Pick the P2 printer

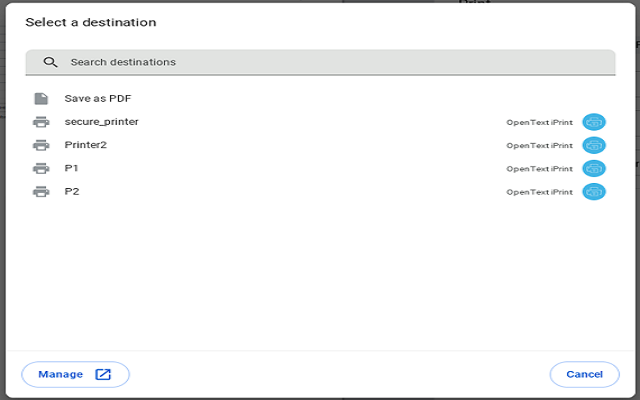[x=72, y=191]
